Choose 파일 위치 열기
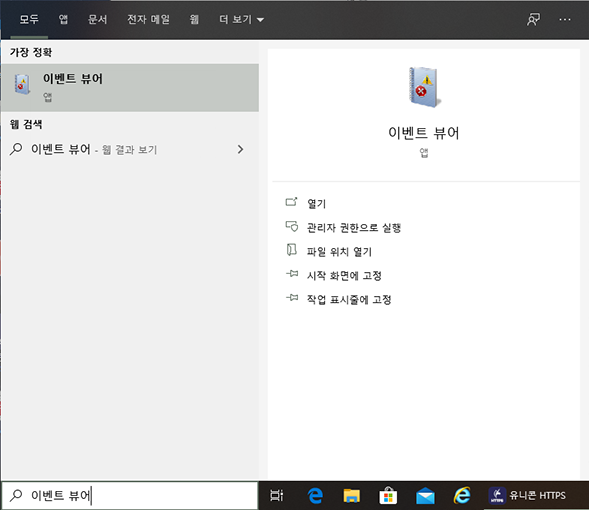The height and width of the screenshot is (510, 589). (339, 252)
